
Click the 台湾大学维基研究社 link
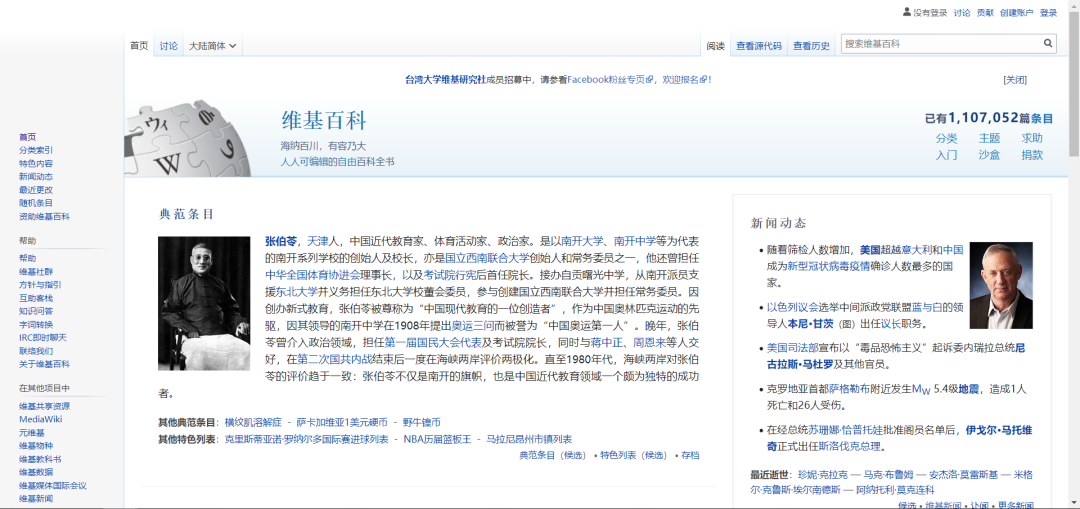(x=446, y=80)
